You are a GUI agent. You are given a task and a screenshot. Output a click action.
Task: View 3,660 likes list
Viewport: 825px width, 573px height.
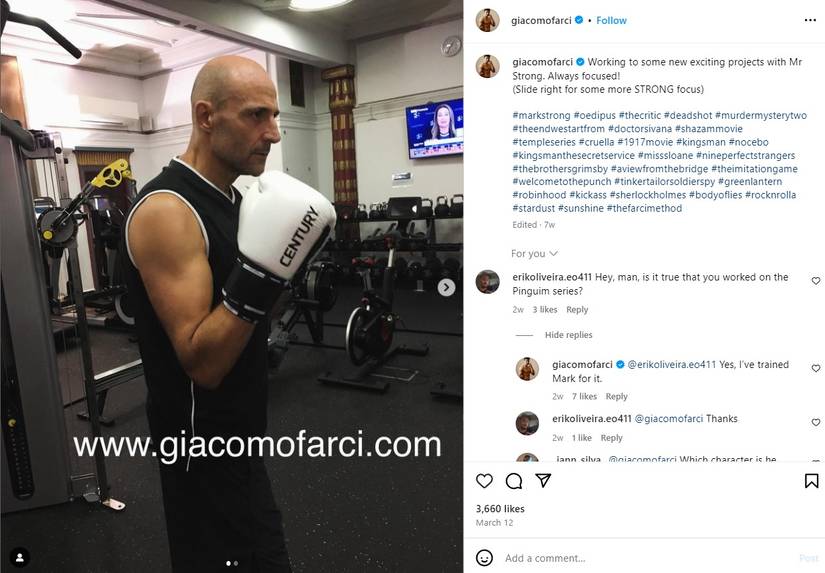(500, 509)
